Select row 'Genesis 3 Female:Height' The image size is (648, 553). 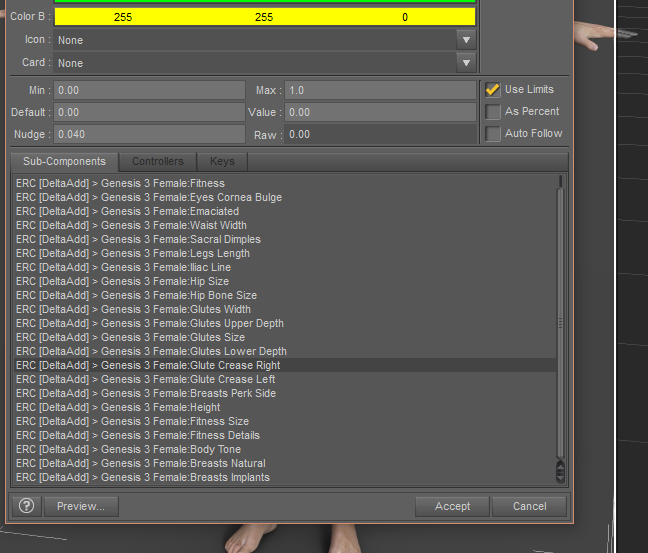tap(285, 408)
